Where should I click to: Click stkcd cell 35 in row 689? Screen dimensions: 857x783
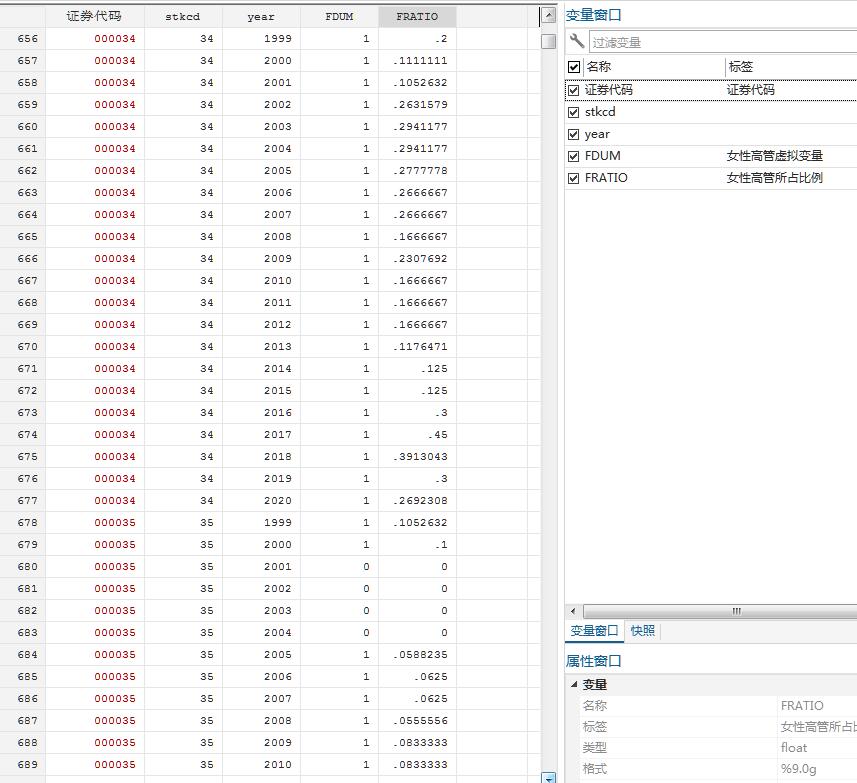(183, 764)
